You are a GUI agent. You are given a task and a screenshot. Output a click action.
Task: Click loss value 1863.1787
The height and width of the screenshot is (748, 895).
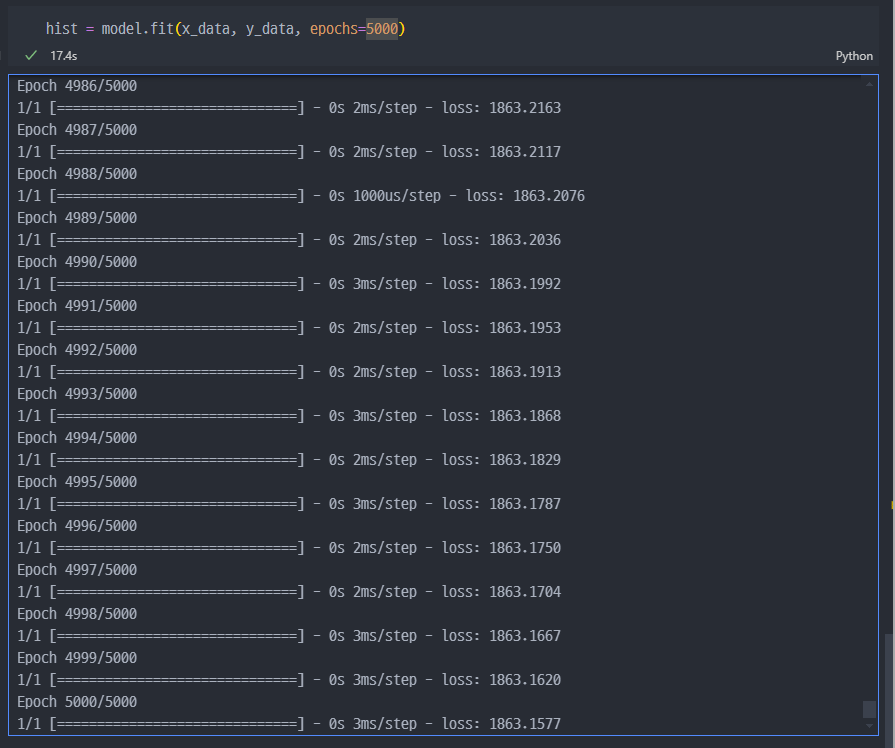click(x=525, y=504)
